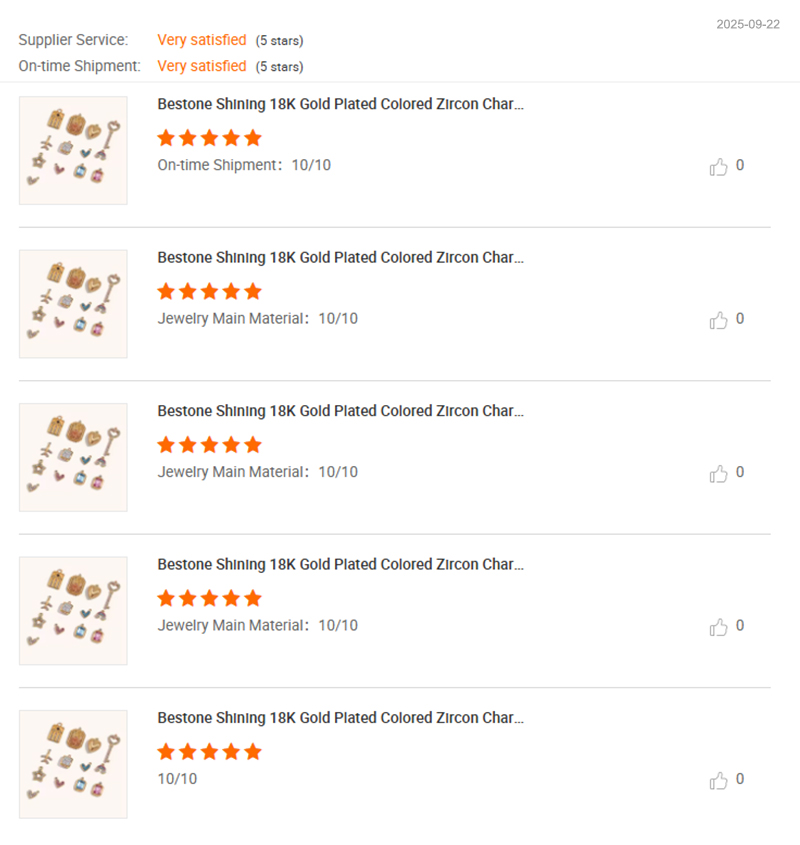Select the middle star in the last review's rating
800x845 pixels.
pyautogui.click(x=209, y=751)
